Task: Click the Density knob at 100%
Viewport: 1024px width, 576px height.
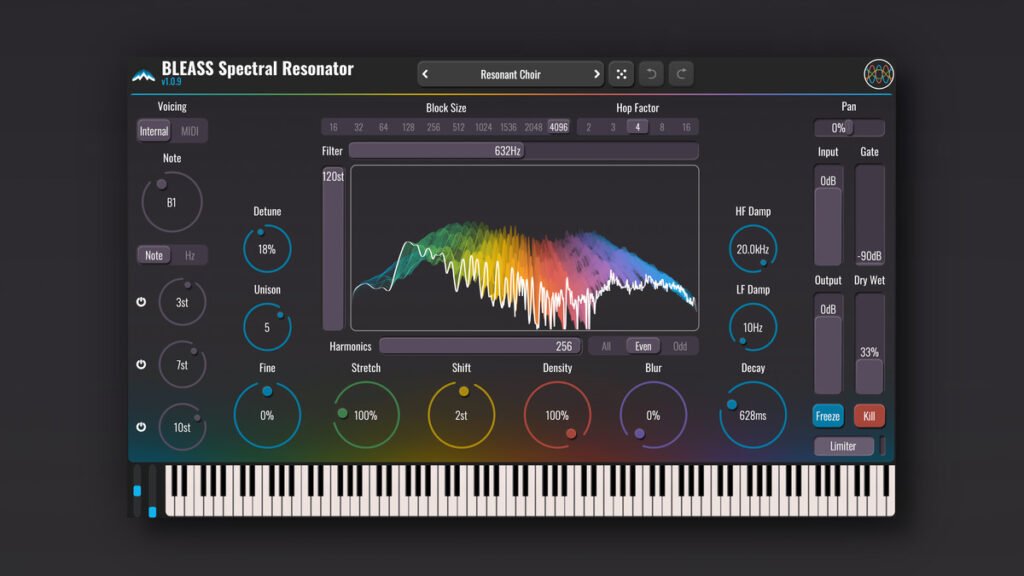Action: (557, 415)
